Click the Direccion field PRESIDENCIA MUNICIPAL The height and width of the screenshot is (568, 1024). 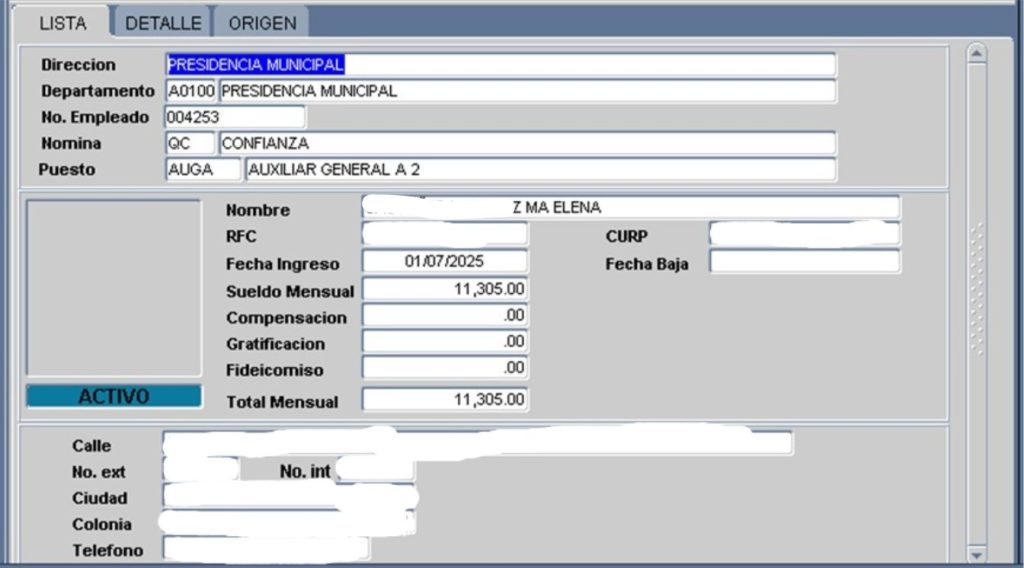500,65
